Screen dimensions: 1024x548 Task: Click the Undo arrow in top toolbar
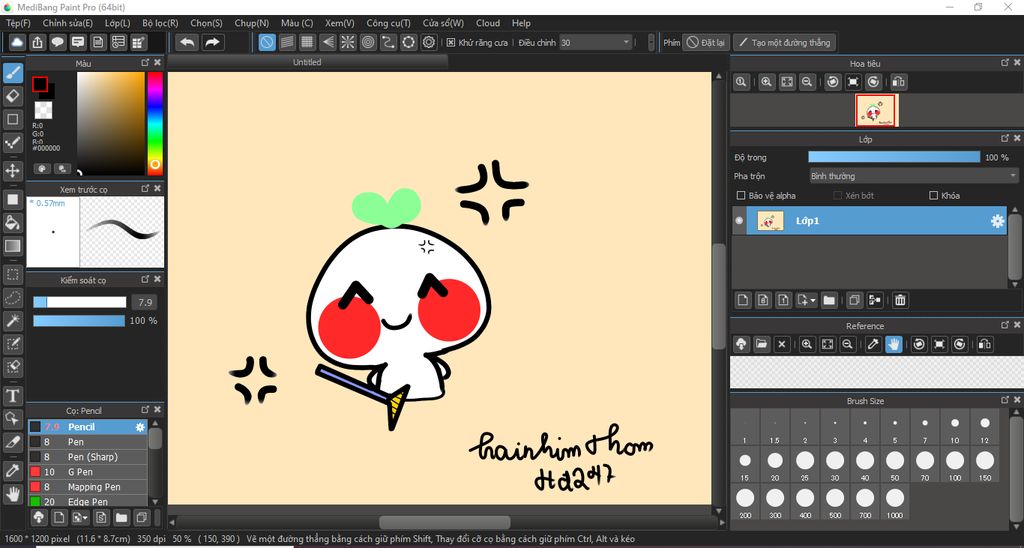pos(187,42)
